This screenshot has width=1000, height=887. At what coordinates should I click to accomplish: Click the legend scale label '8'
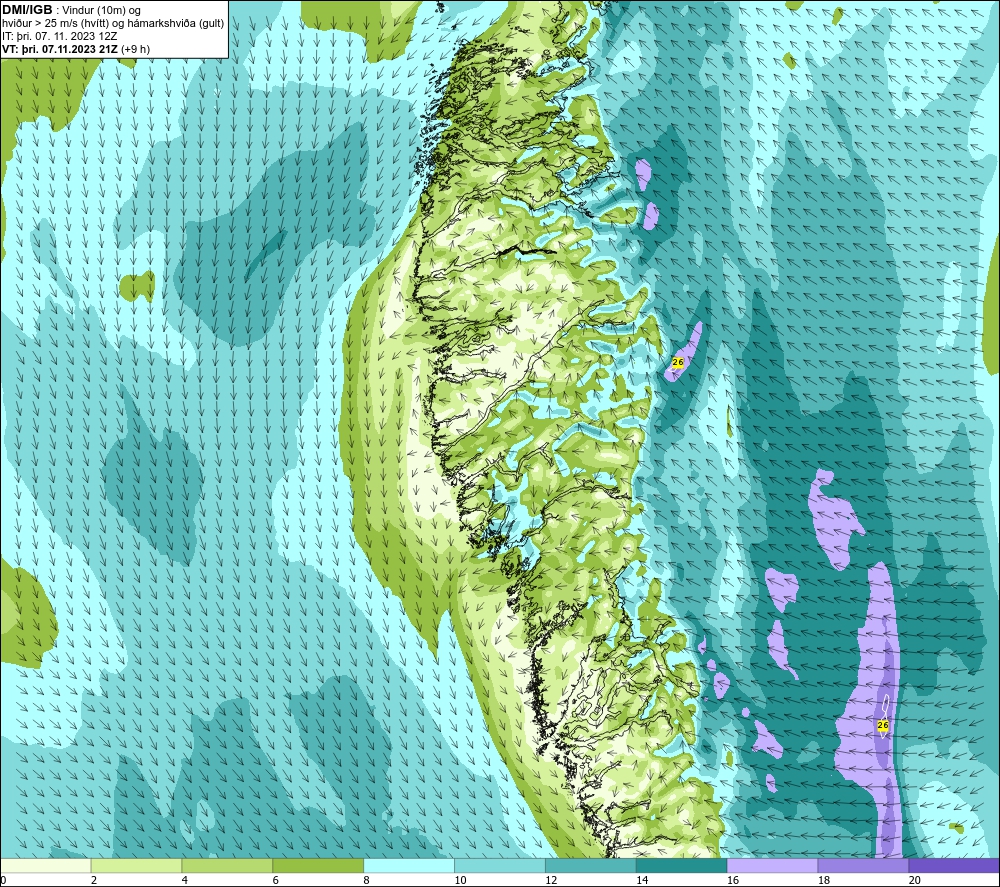pos(367,880)
